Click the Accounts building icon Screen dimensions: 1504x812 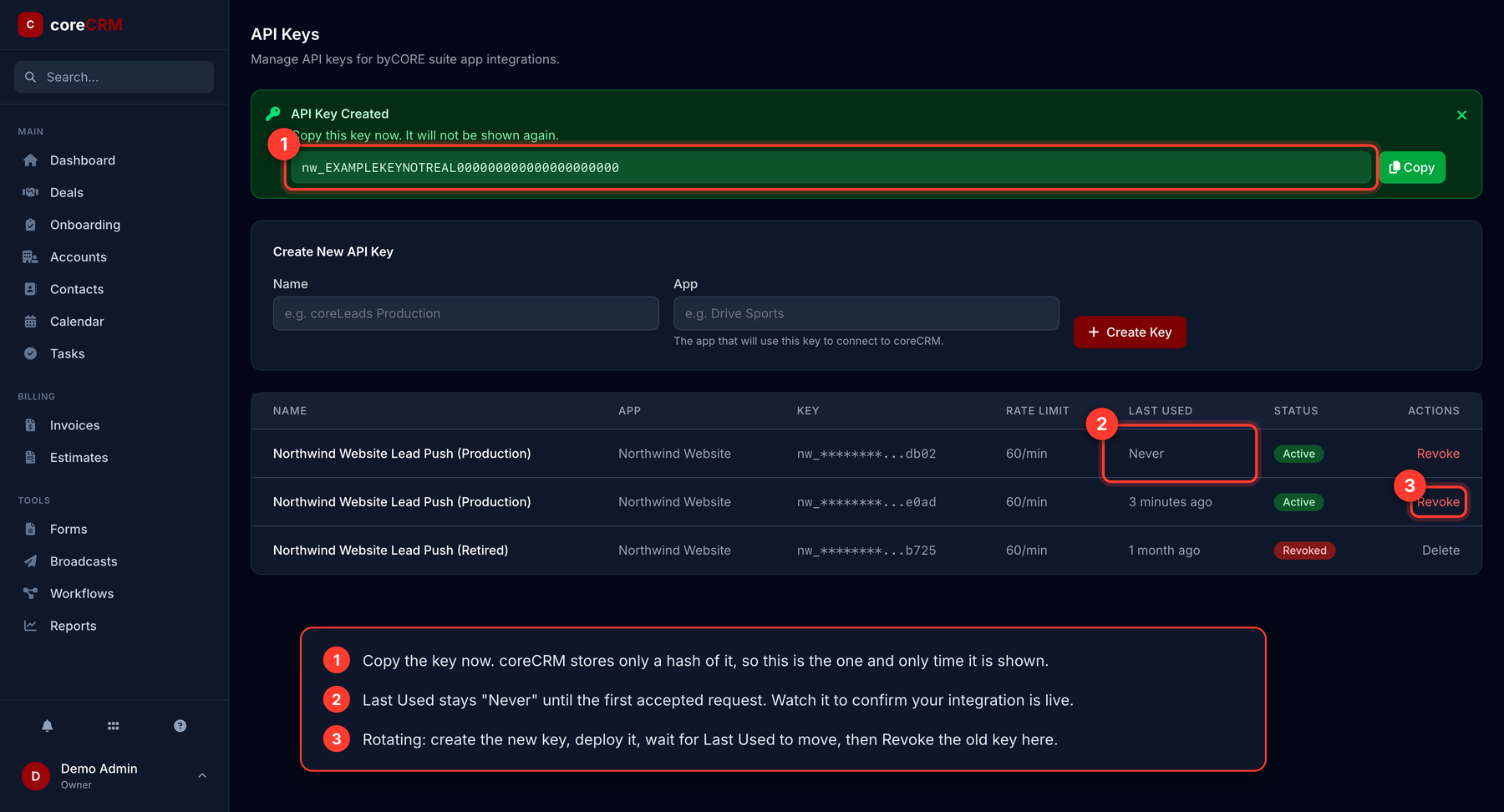click(x=31, y=256)
